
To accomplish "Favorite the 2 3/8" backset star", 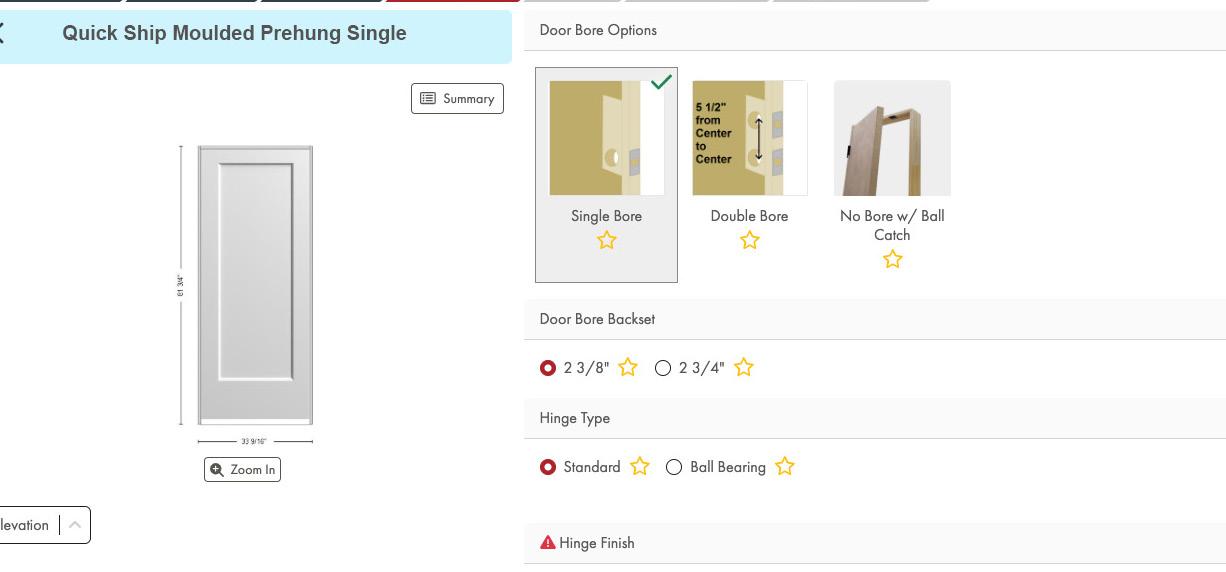I will click(x=628, y=368).
